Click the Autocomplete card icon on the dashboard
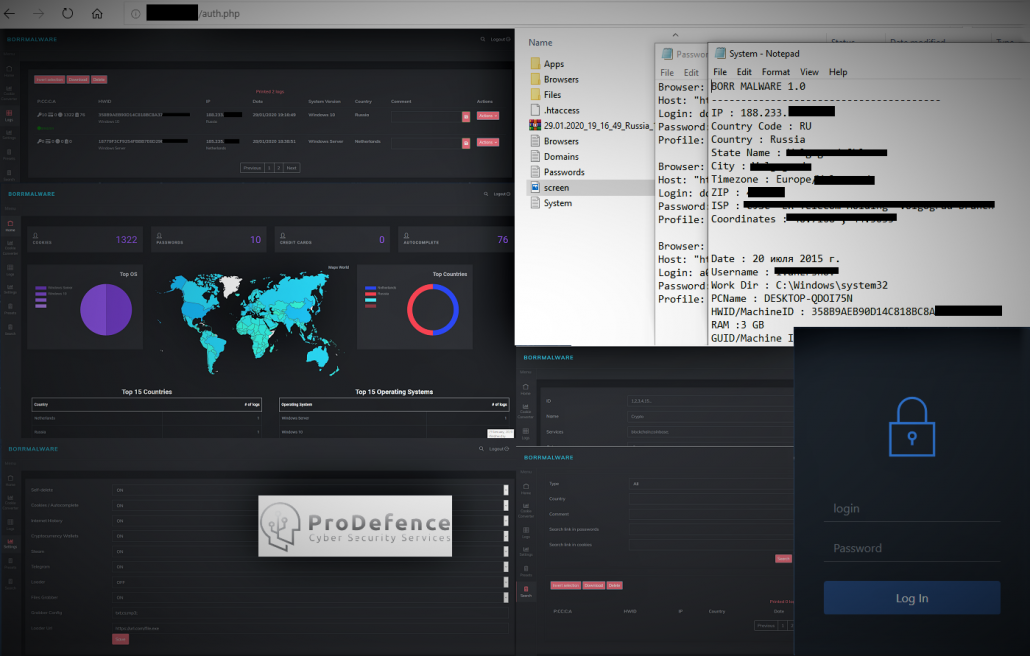1030x656 pixels. (407, 235)
